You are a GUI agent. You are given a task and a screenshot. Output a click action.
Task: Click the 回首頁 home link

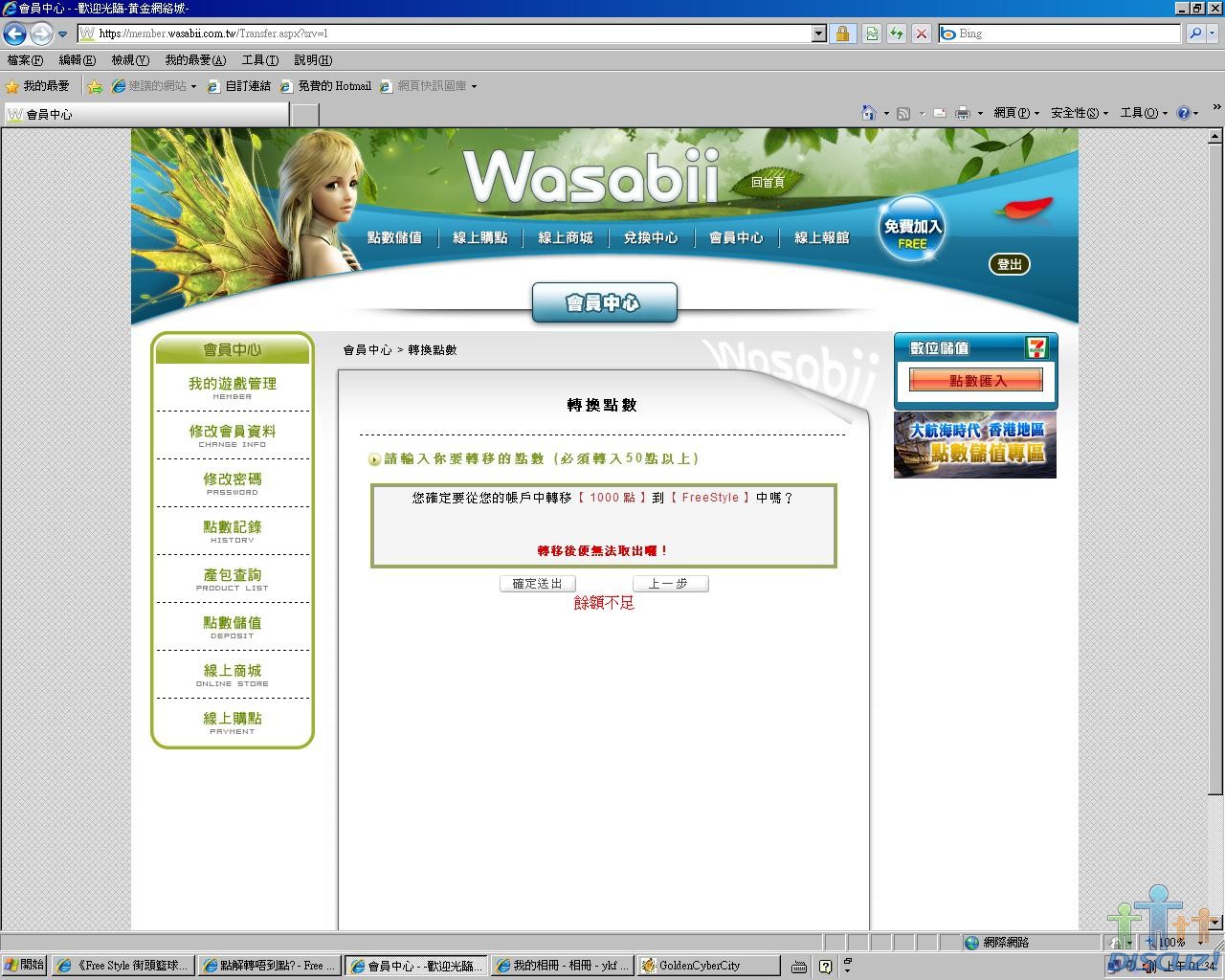[768, 182]
